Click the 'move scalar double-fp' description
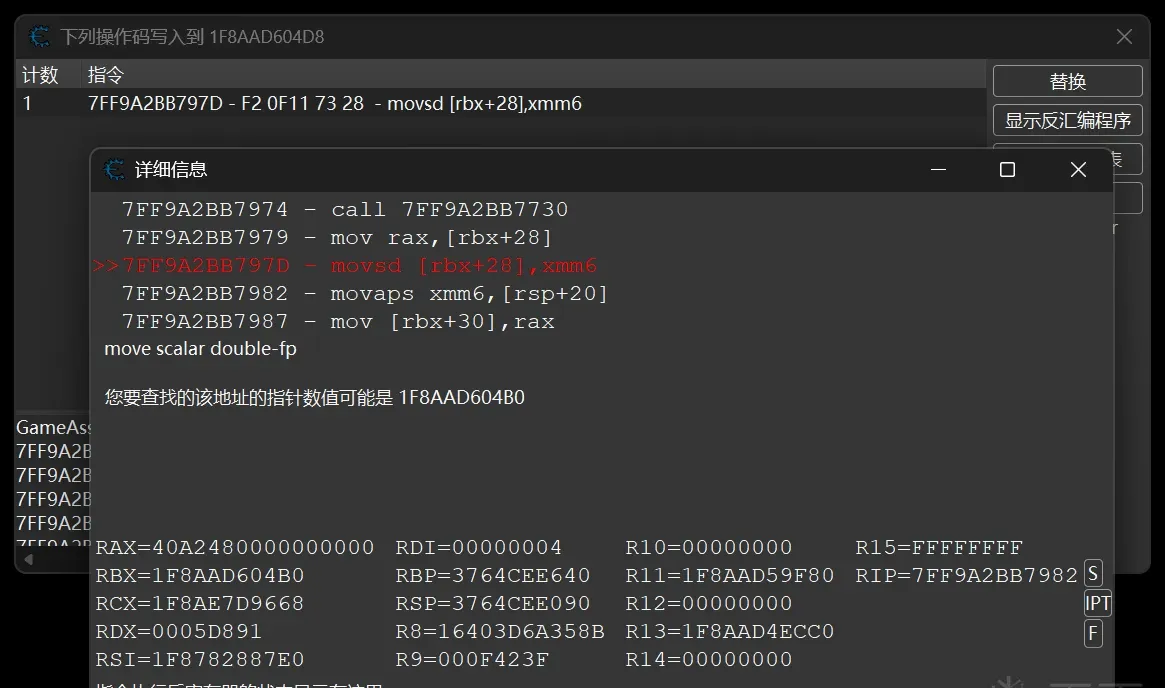This screenshot has width=1165, height=688. pyautogui.click(x=201, y=348)
